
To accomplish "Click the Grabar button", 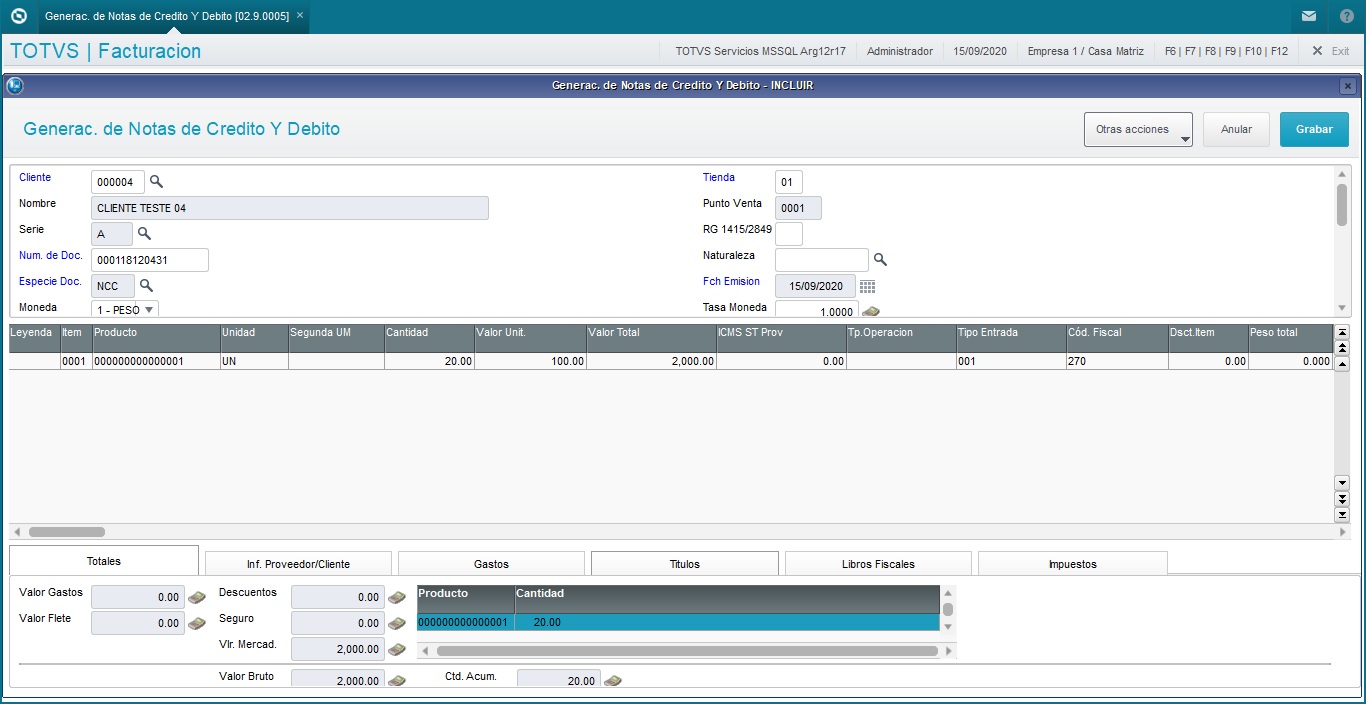I will point(1314,129).
